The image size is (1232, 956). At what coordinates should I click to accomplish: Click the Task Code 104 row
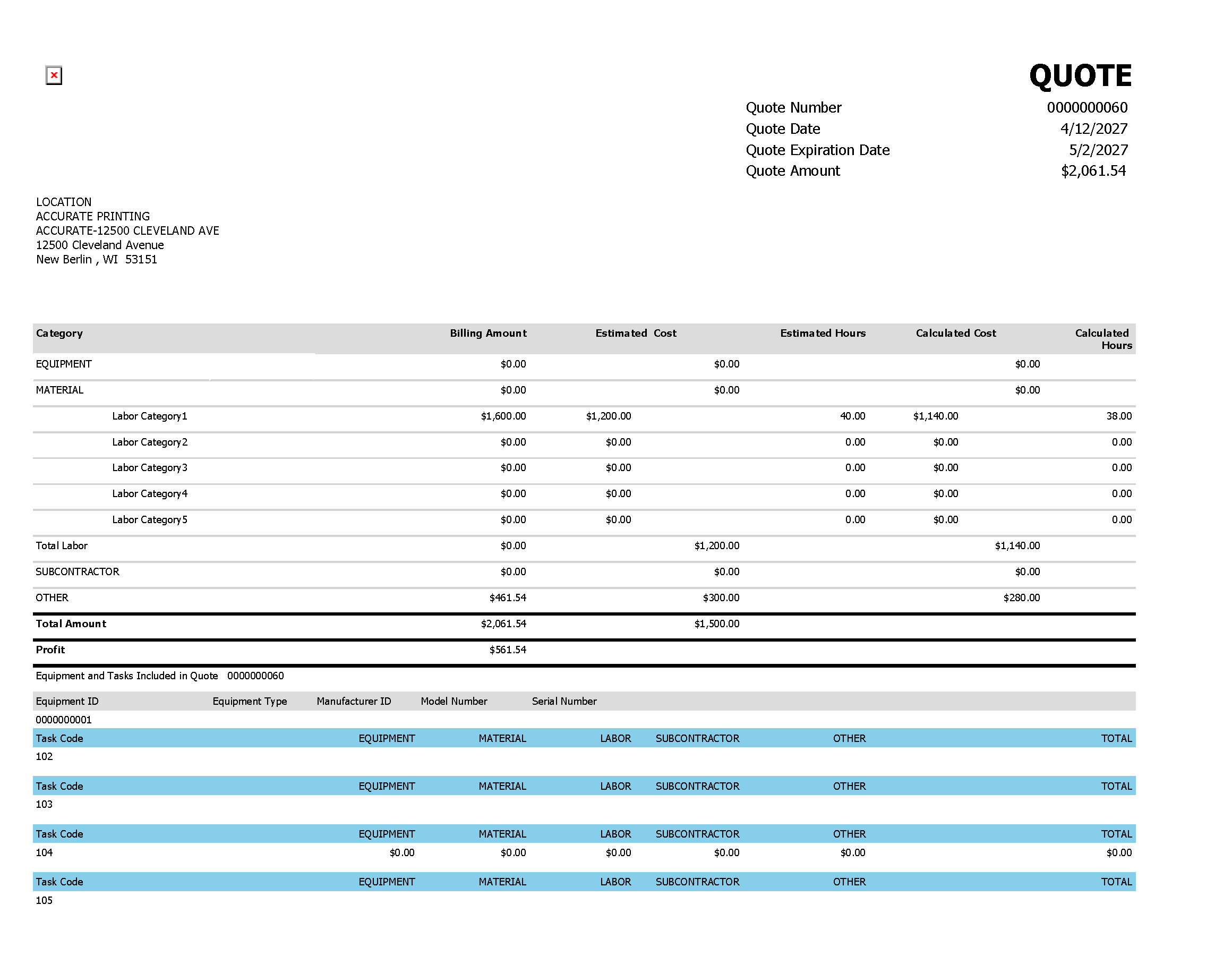45,852
